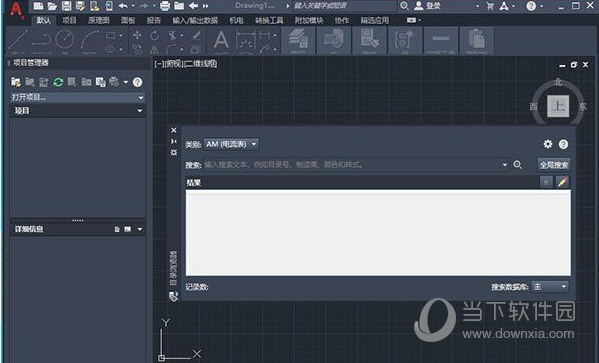Select the Rotate modify tool

154,36
